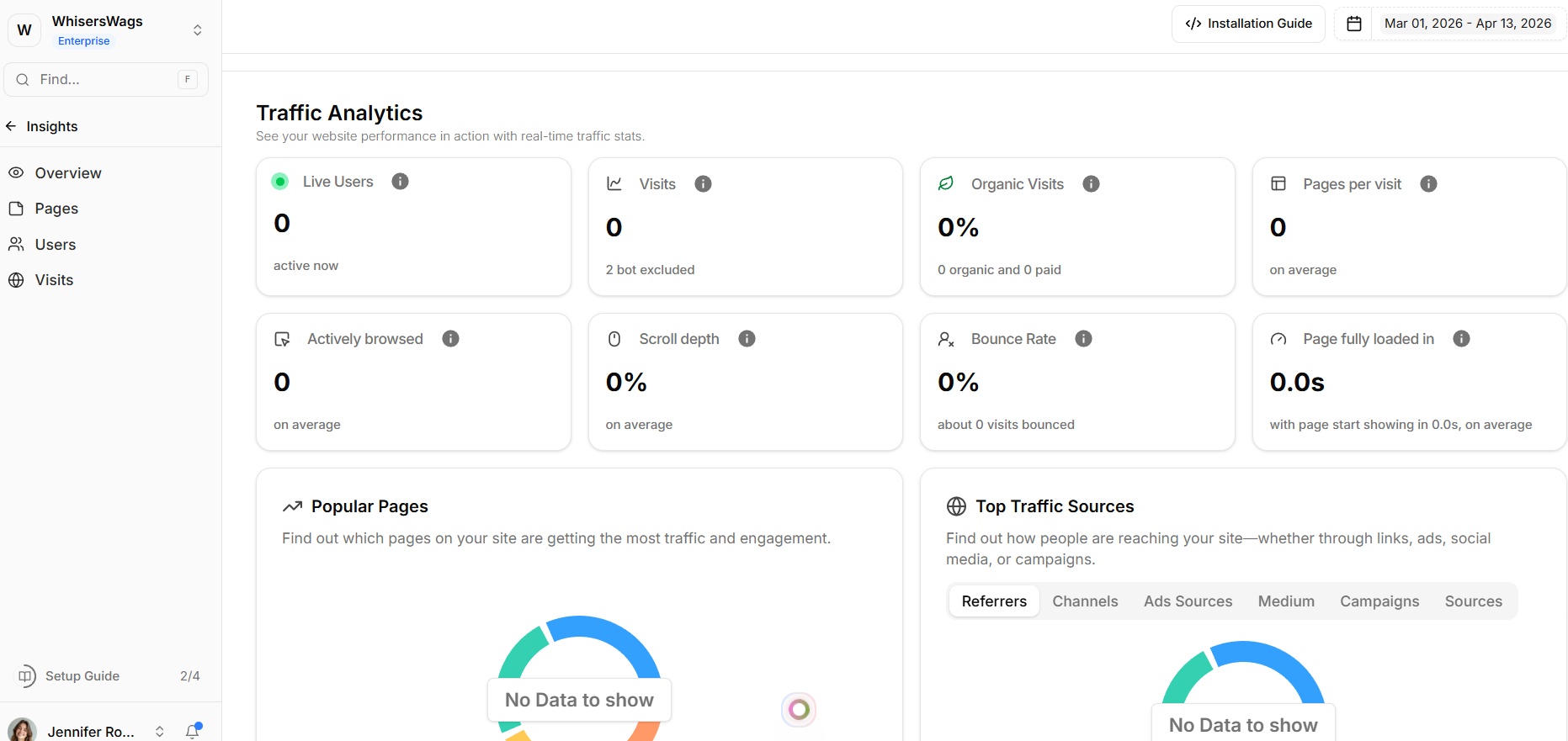This screenshot has width=1568, height=741.
Task: Click the info icon next to Bounce Rate
Action: pos(1083,339)
